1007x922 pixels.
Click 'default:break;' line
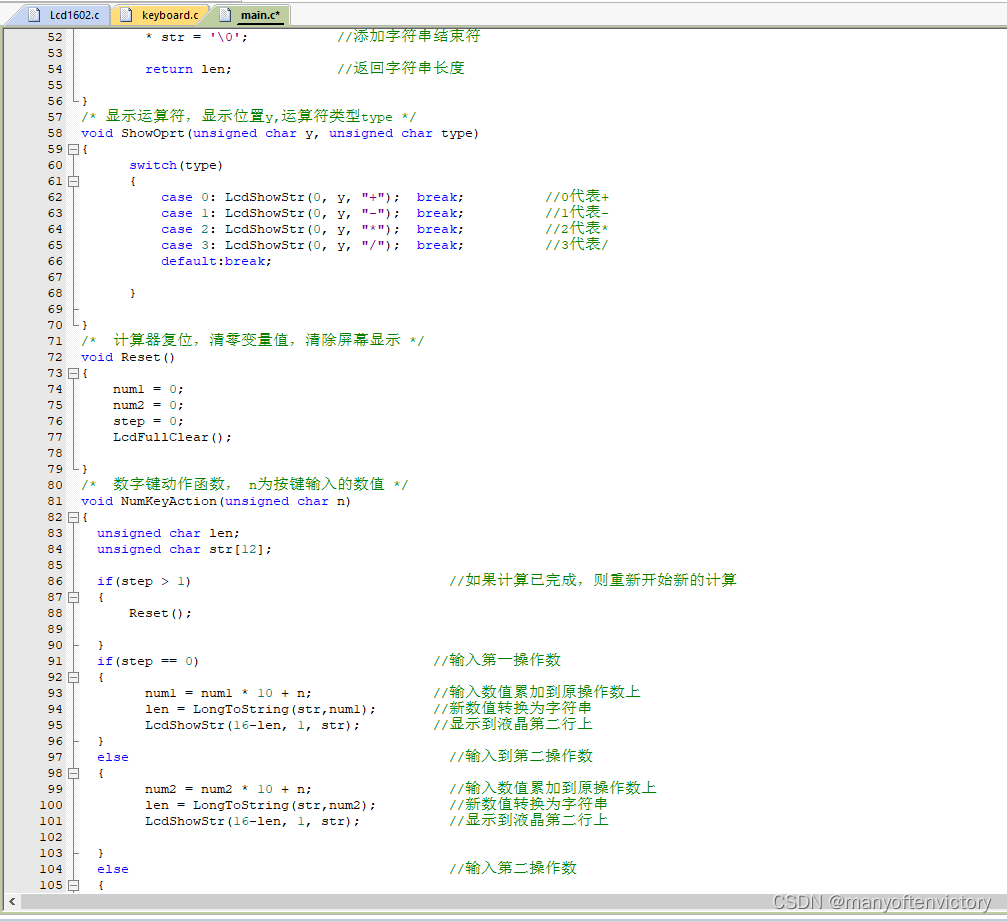pos(216,261)
